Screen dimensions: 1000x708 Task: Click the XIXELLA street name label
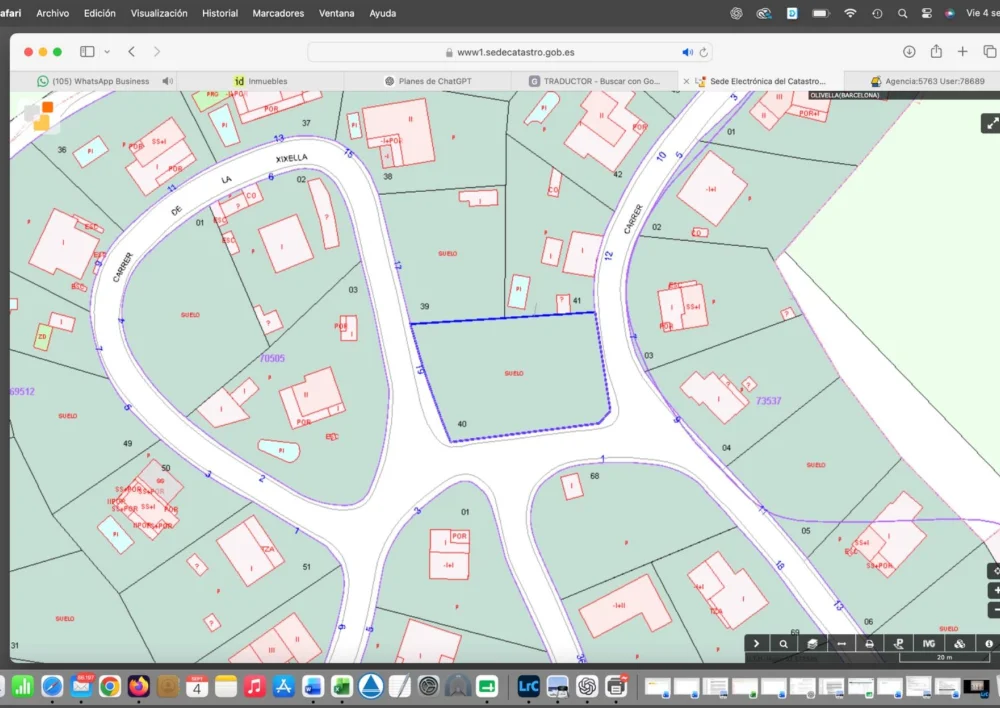coord(291,158)
